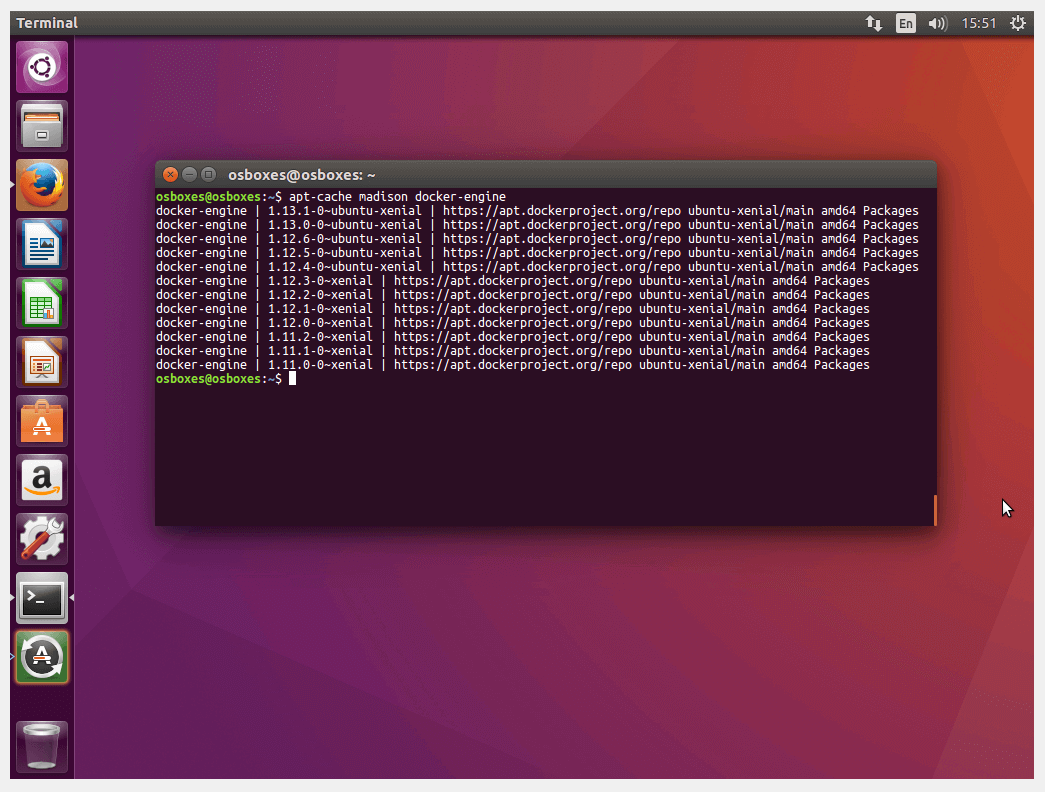Open the Trash in launcher

(x=42, y=747)
